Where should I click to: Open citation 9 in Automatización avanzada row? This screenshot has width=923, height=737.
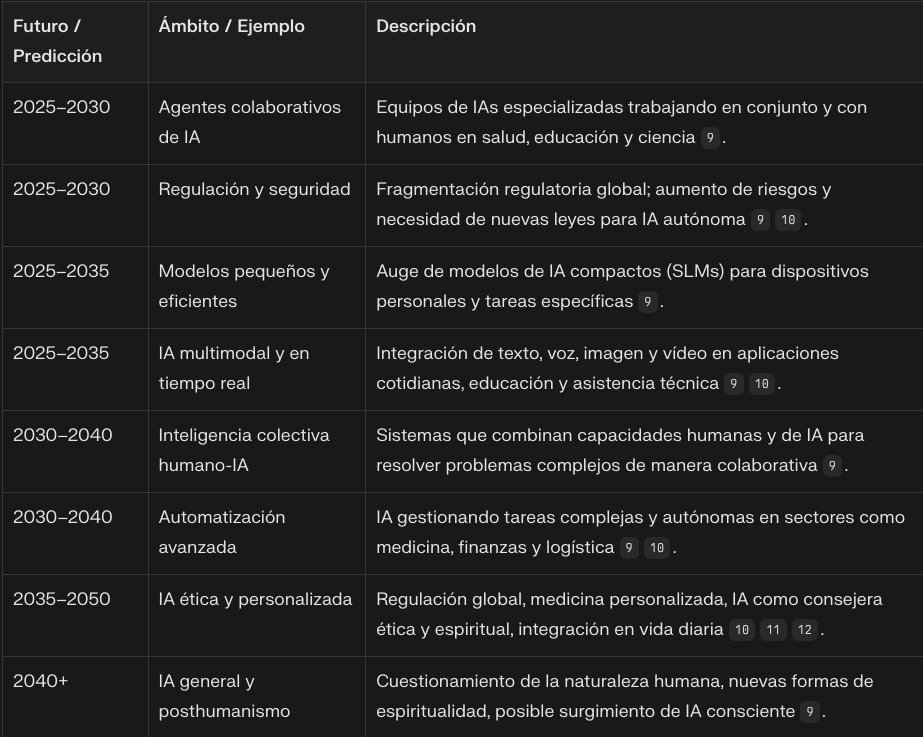(x=629, y=547)
